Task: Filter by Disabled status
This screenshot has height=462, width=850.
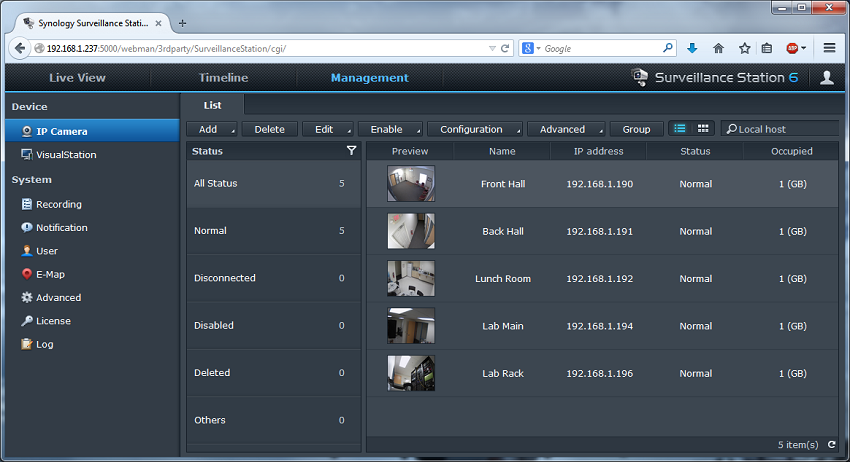Action: click(x=274, y=325)
